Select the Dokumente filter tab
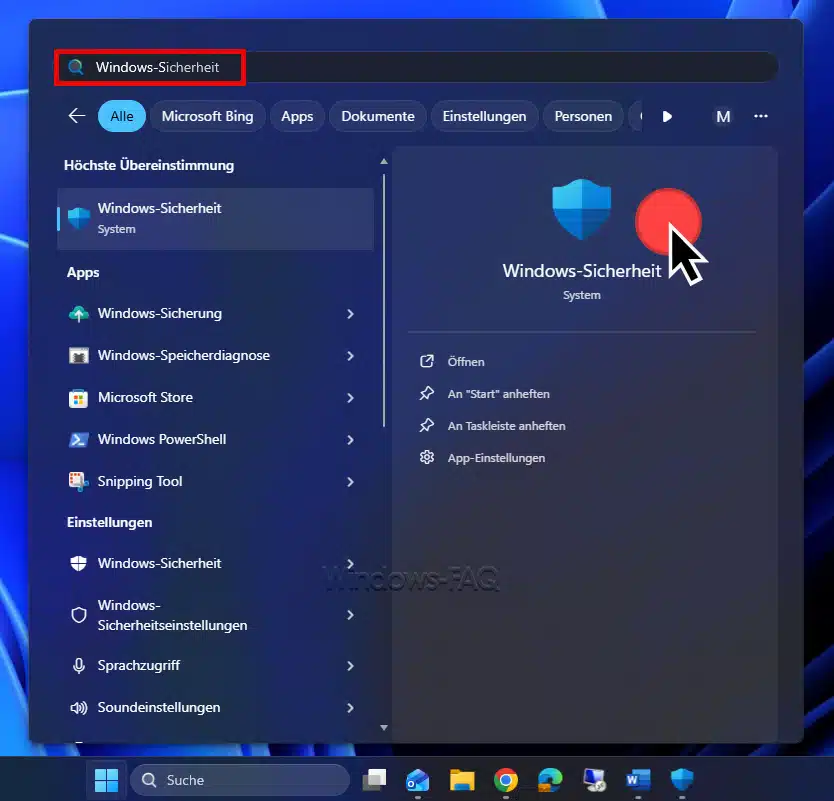Image resolution: width=834 pixels, height=801 pixels. [377, 116]
